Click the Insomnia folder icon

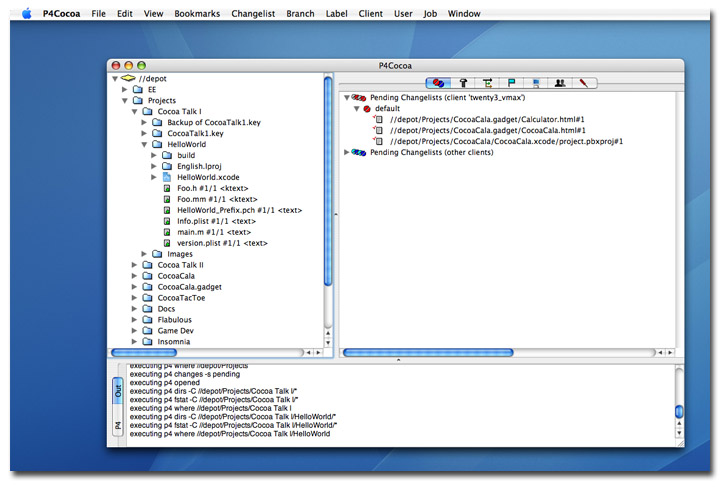(x=147, y=342)
